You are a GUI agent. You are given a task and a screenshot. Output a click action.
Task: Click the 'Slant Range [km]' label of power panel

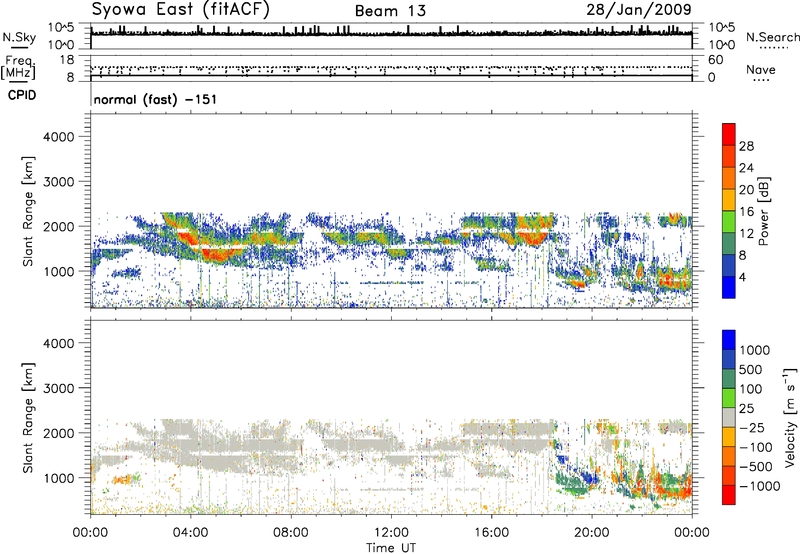tap(28, 211)
